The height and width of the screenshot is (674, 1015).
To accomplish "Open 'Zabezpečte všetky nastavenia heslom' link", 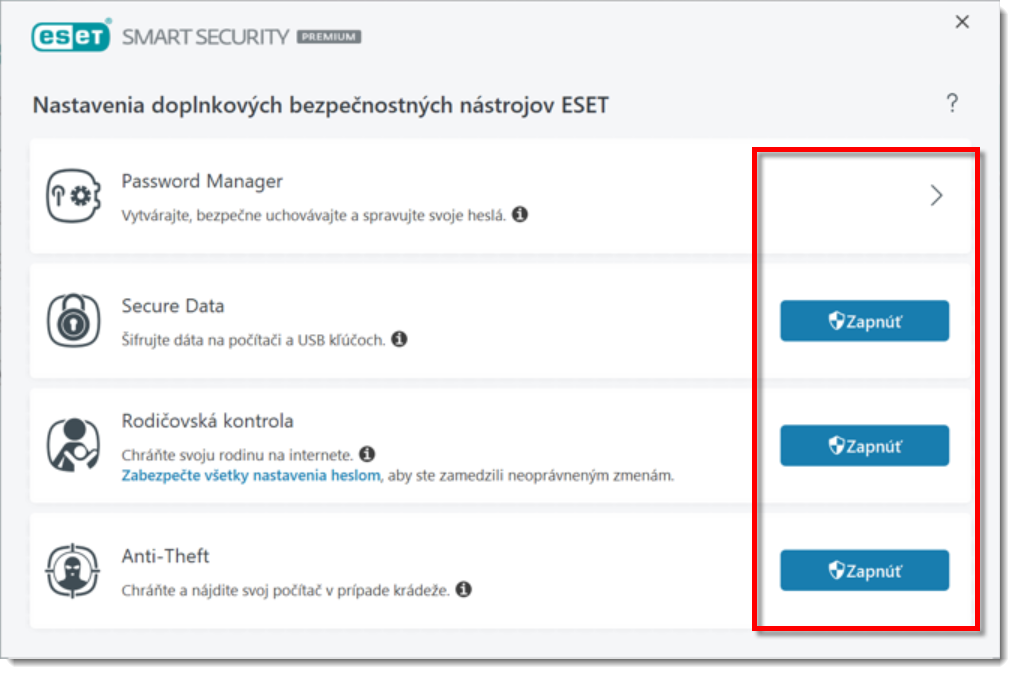I will click(x=251, y=475).
